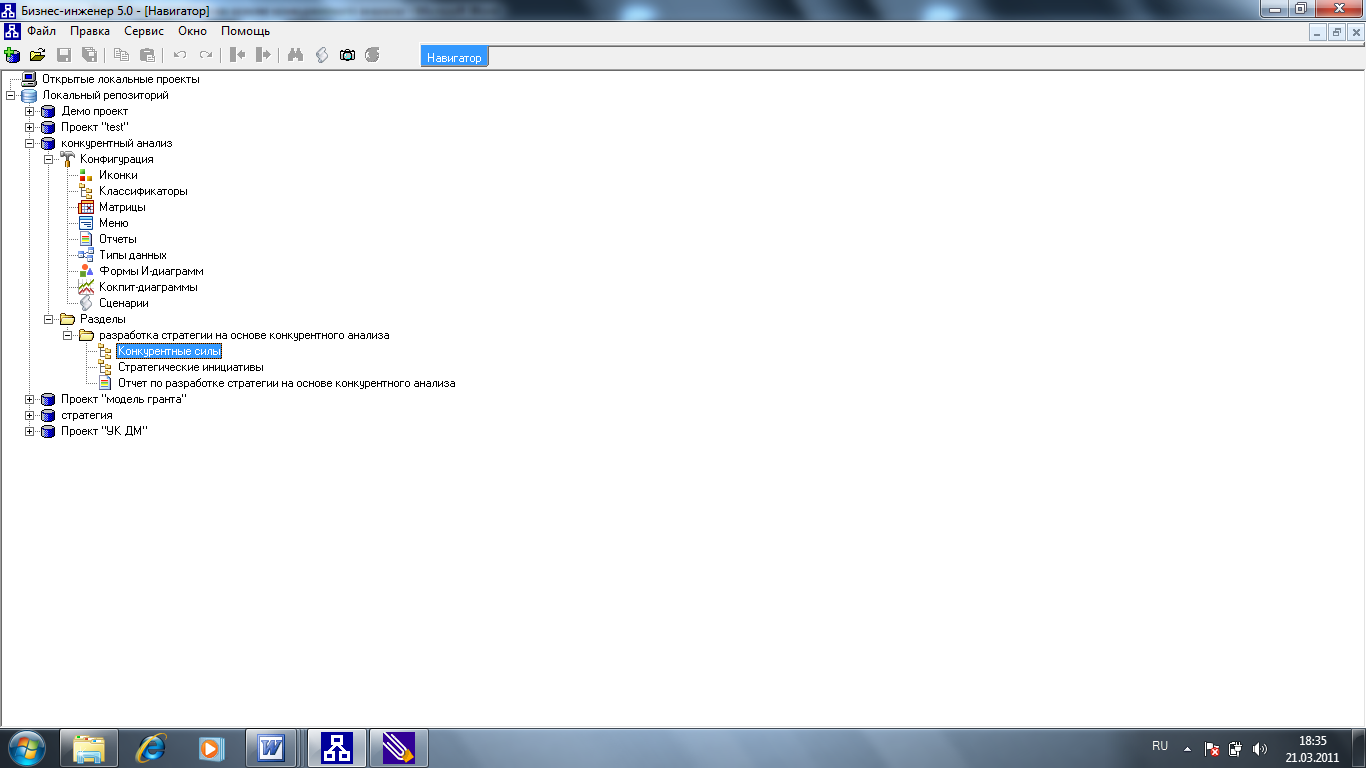
Task: Collapse the Конфигурация branch
Action: click(x=48, y=159)
